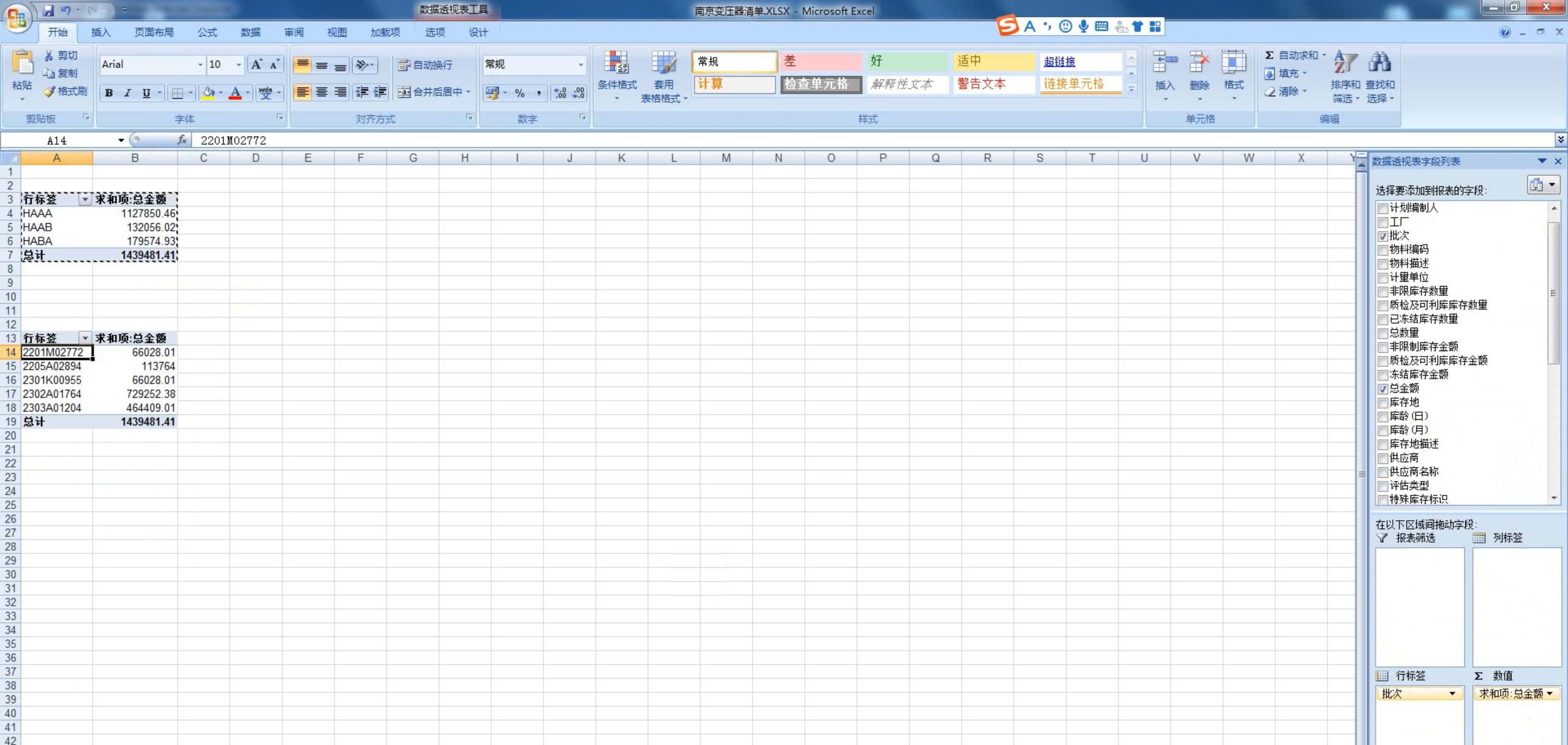Click the Format Painter brush icon

50,91
